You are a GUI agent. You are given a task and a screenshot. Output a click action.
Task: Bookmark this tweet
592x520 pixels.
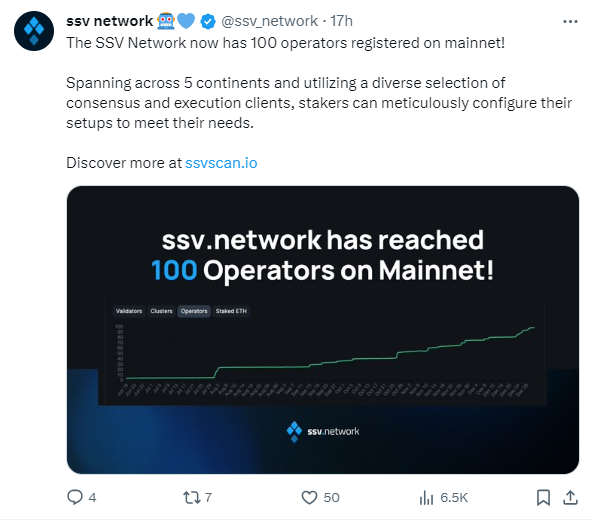pos(543,497)
